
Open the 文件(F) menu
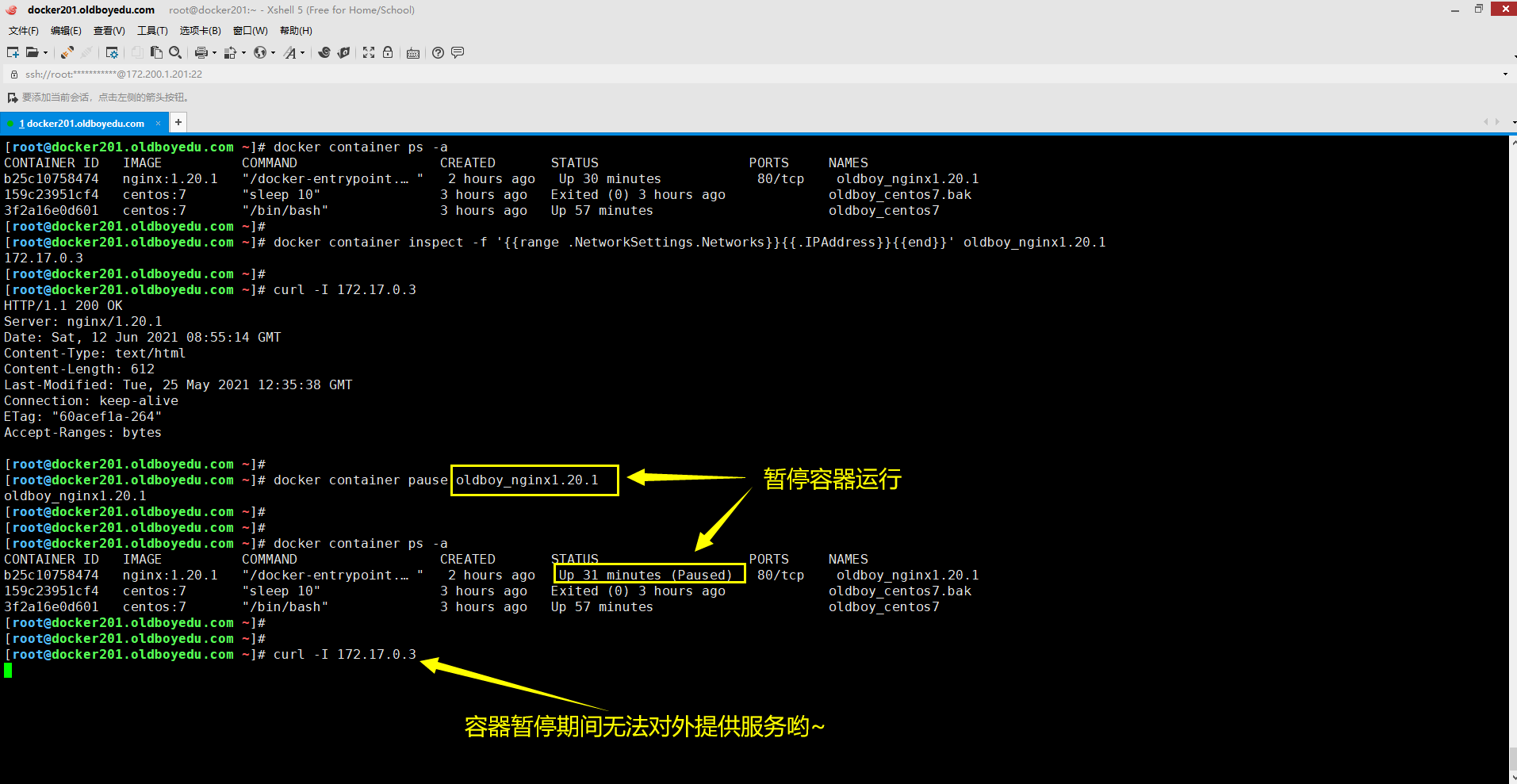(x=23, y=31)
